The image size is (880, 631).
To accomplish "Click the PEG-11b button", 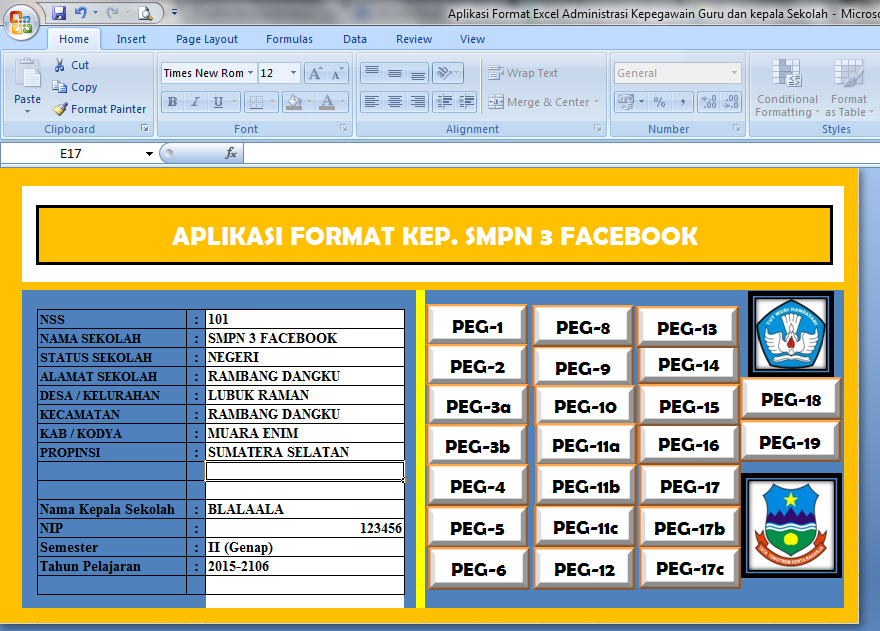I will click(x=585, y=486).
